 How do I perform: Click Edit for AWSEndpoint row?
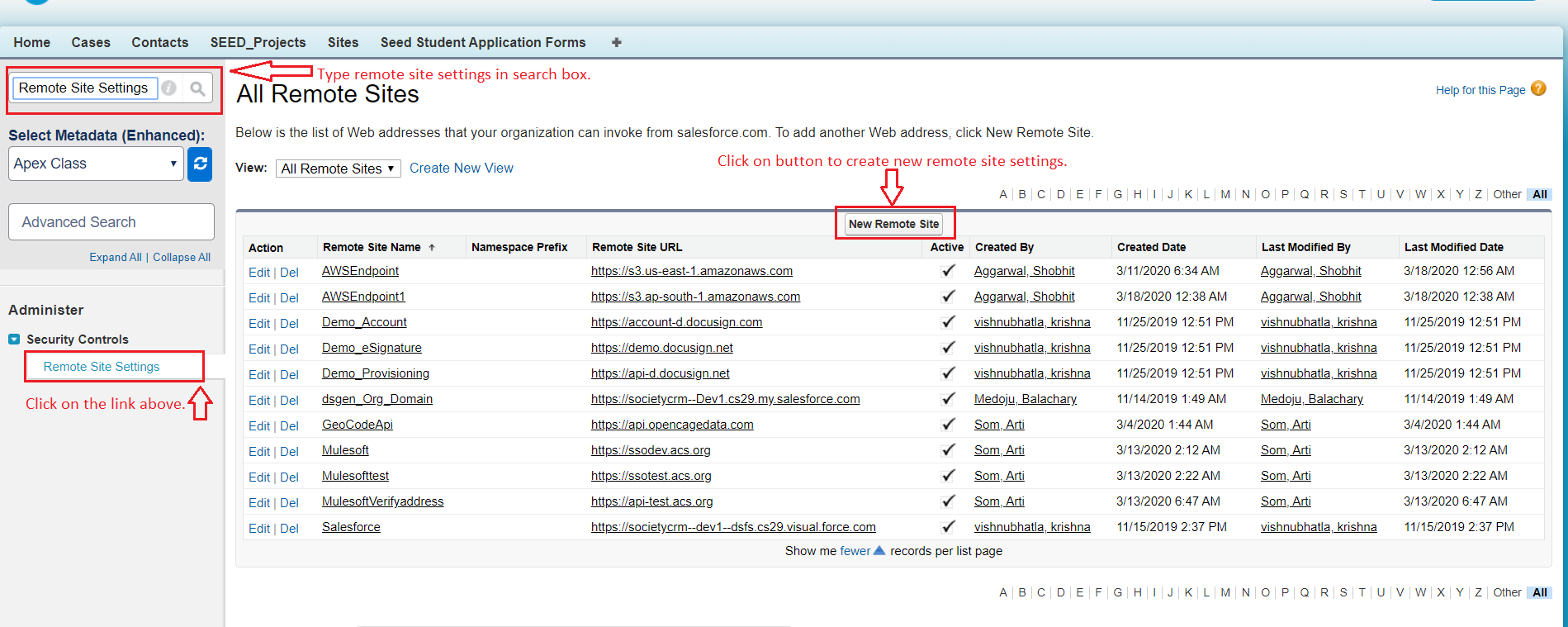point(259,273)
